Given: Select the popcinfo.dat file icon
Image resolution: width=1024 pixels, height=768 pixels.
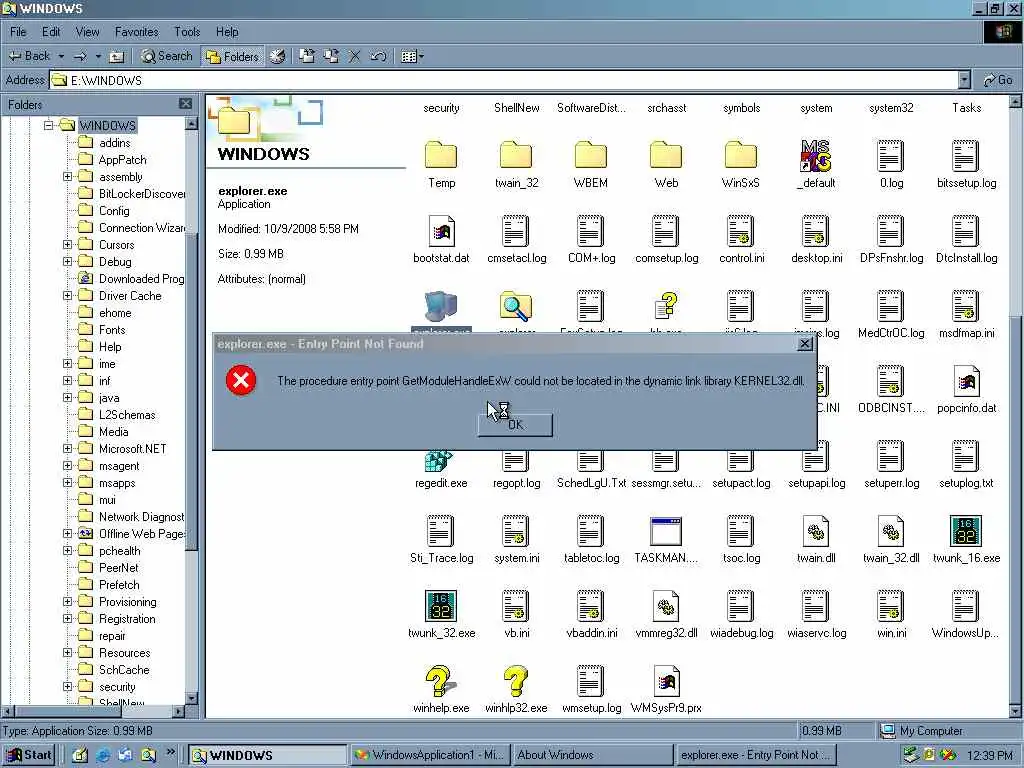Looking at the screenshot, I should [966, 381].
